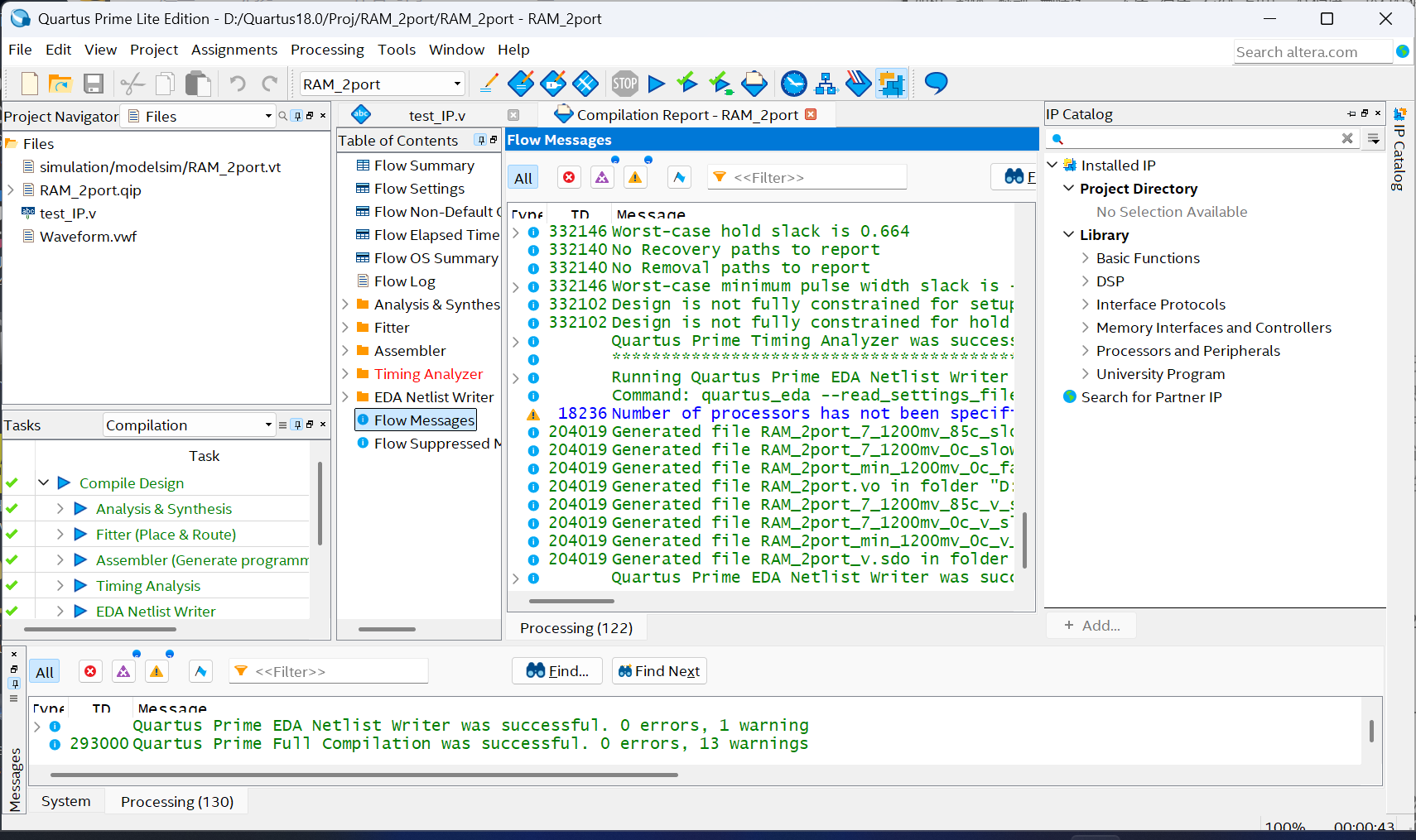Click the Undo arrow icon
Screen dimensions: 1416x840
coord(238,84)
